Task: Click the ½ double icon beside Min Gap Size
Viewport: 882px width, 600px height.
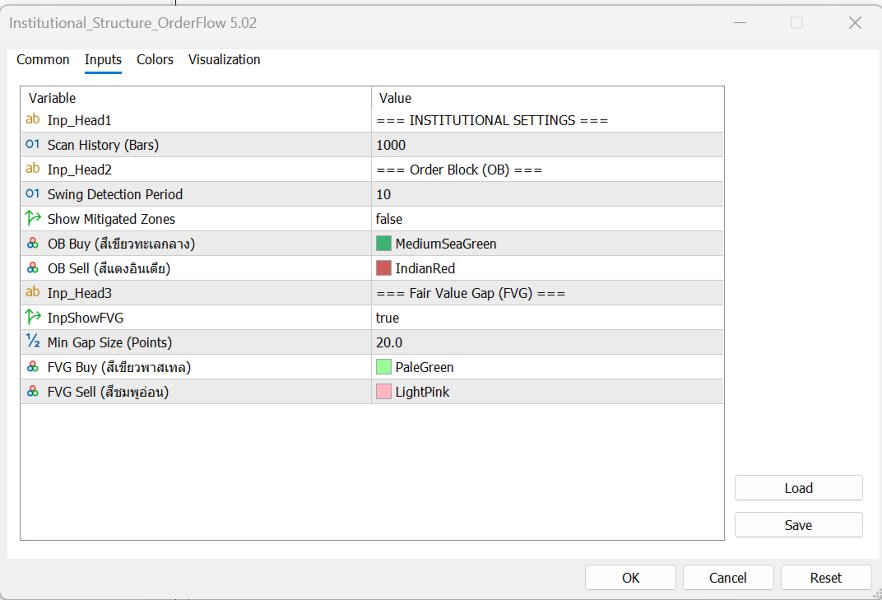Action: (33, 341)
